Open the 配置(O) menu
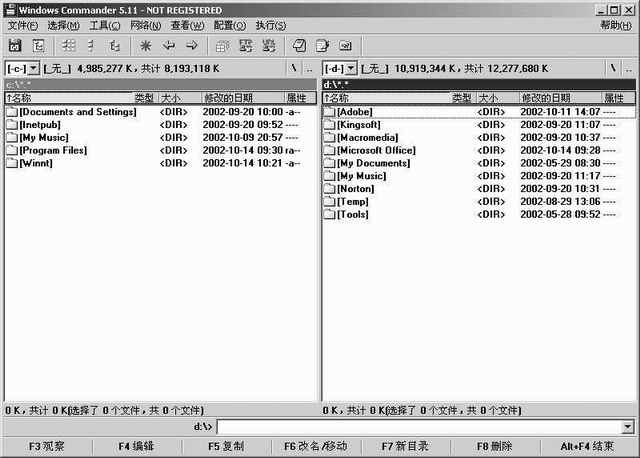The height and width of the screenshot is (458, 640). pyautogui.click(x=230, y=26)
